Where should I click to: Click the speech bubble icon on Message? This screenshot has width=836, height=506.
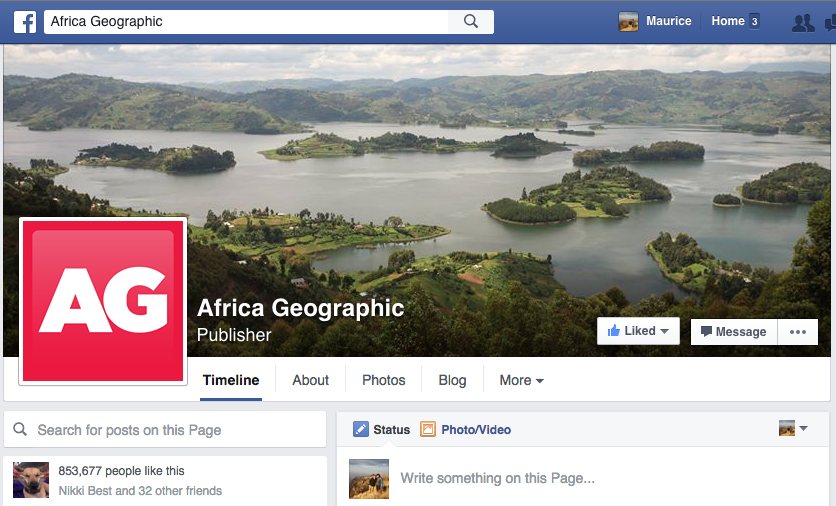pyautogui.click(x=706, y=332)
